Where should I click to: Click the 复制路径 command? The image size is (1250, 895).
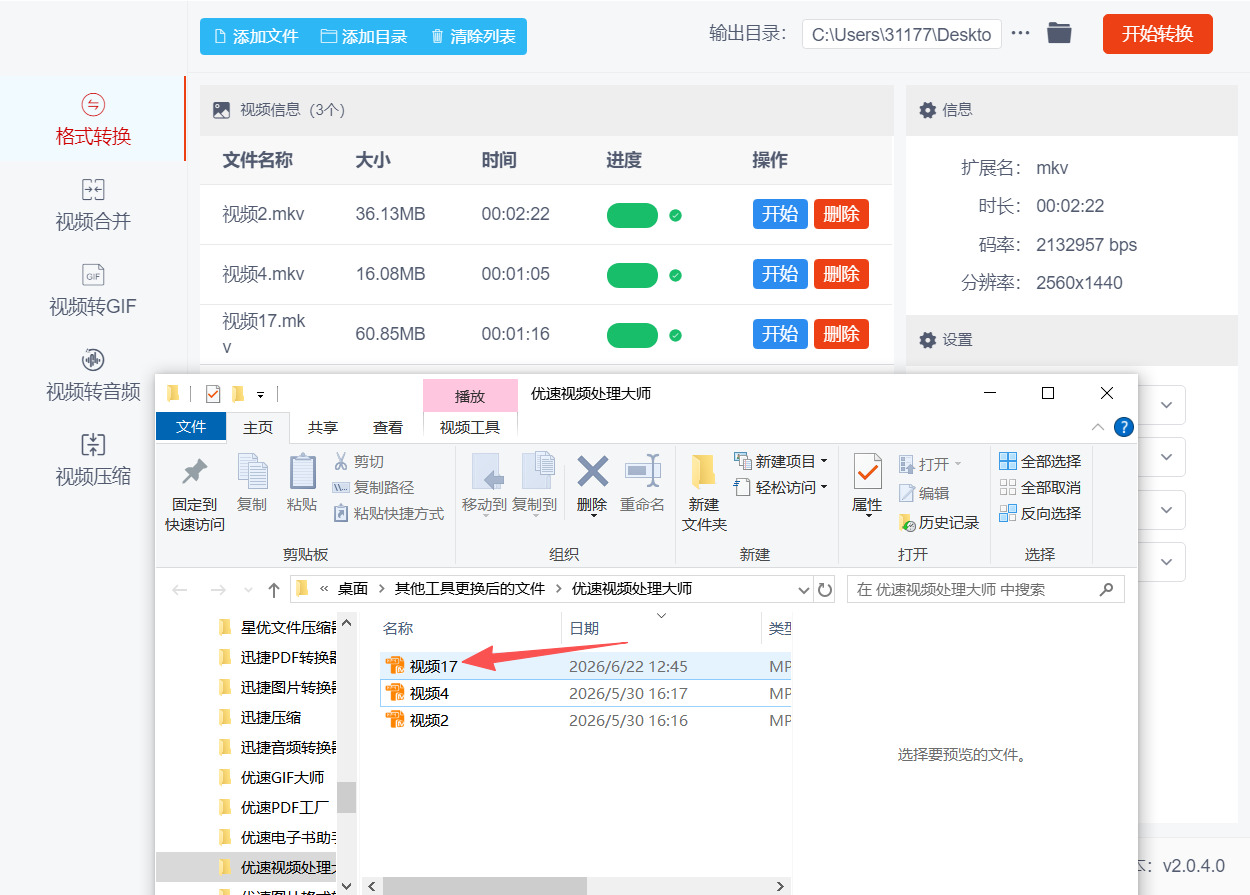373,488
